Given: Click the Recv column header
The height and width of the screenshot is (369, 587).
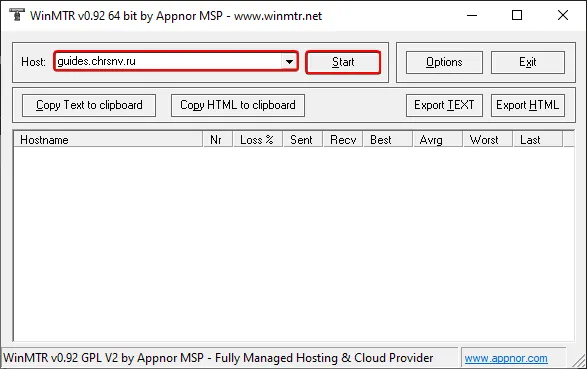Looking at the screenshot, I should pos(343,140).
